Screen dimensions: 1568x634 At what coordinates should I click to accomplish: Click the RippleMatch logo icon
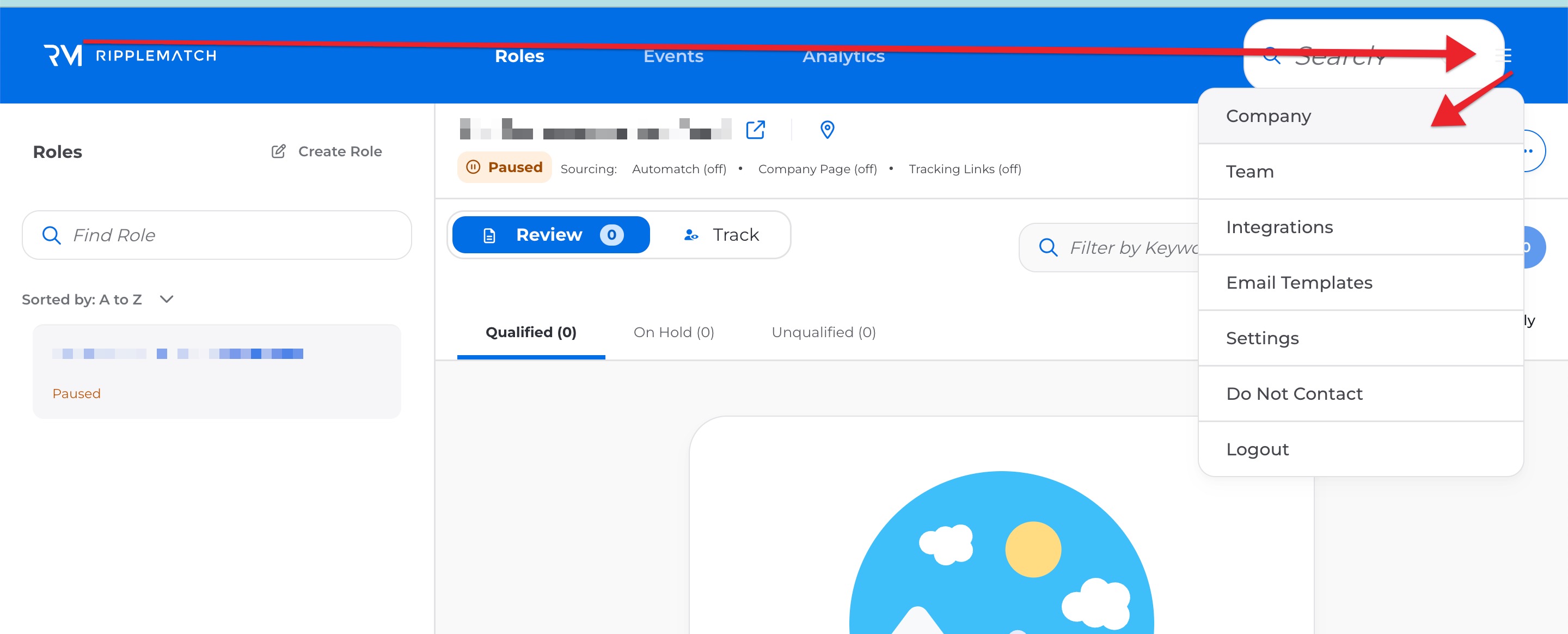(63, 56)
